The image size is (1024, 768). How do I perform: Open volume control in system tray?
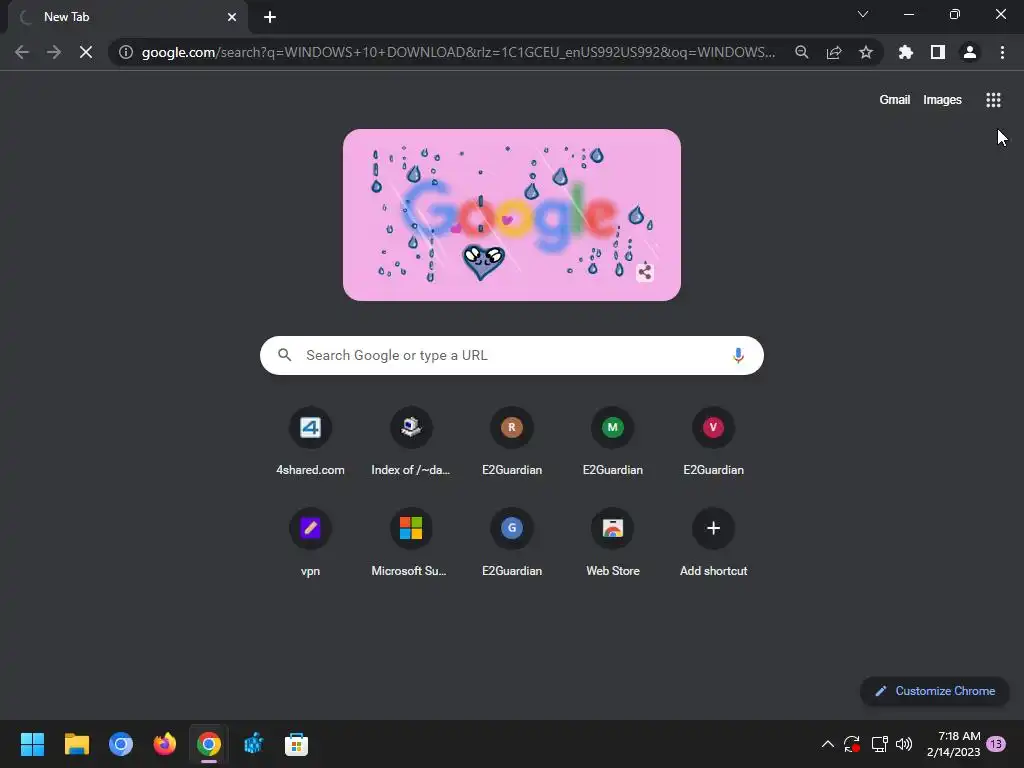pos(904,744)
